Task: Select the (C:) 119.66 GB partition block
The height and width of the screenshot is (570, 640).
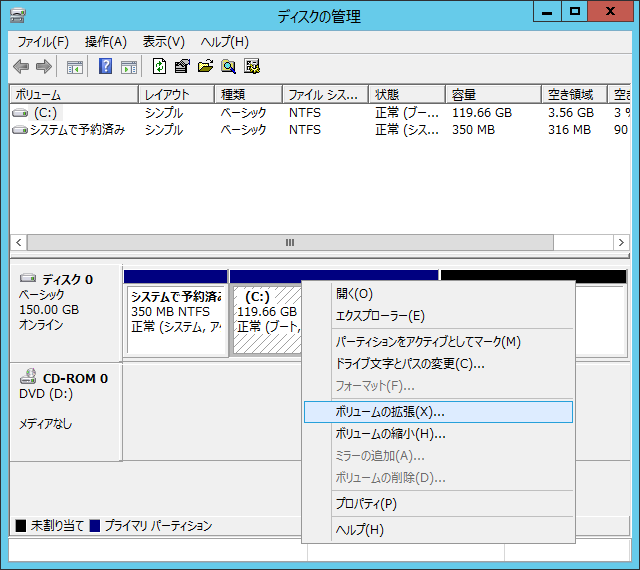Action: click(x=268, y=319)
